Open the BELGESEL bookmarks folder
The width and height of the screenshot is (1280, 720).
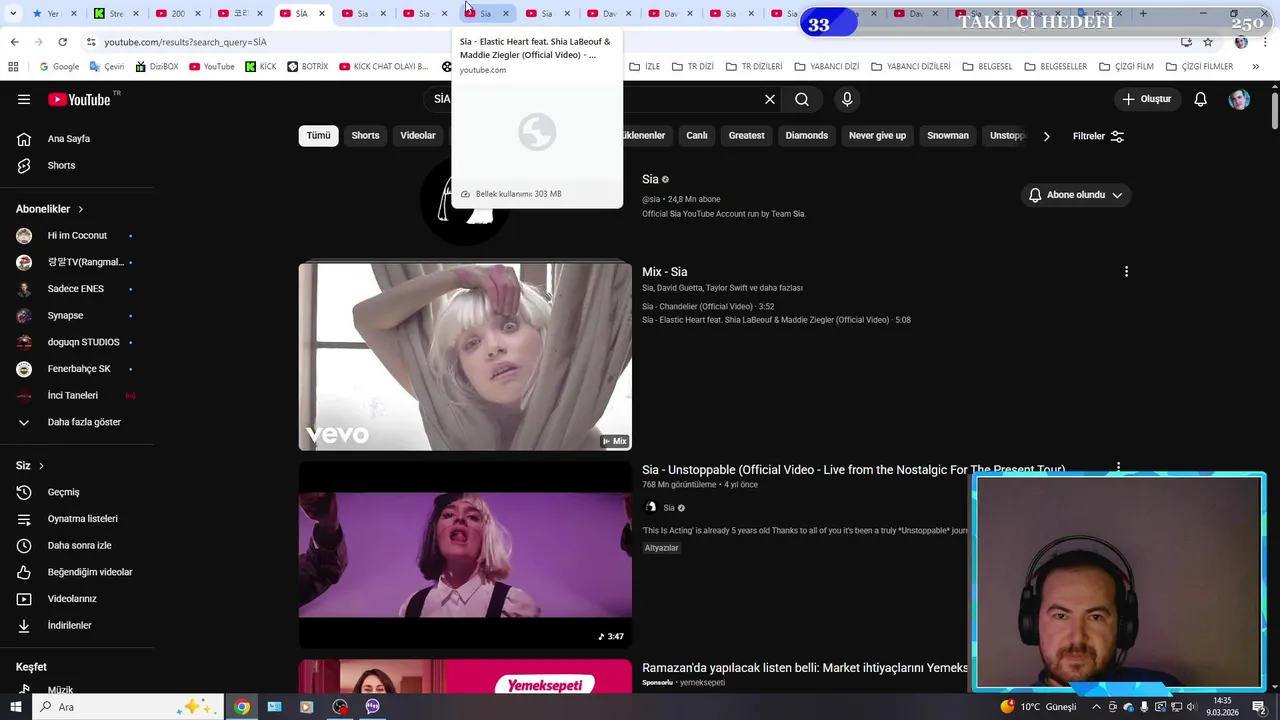[988, 67]
